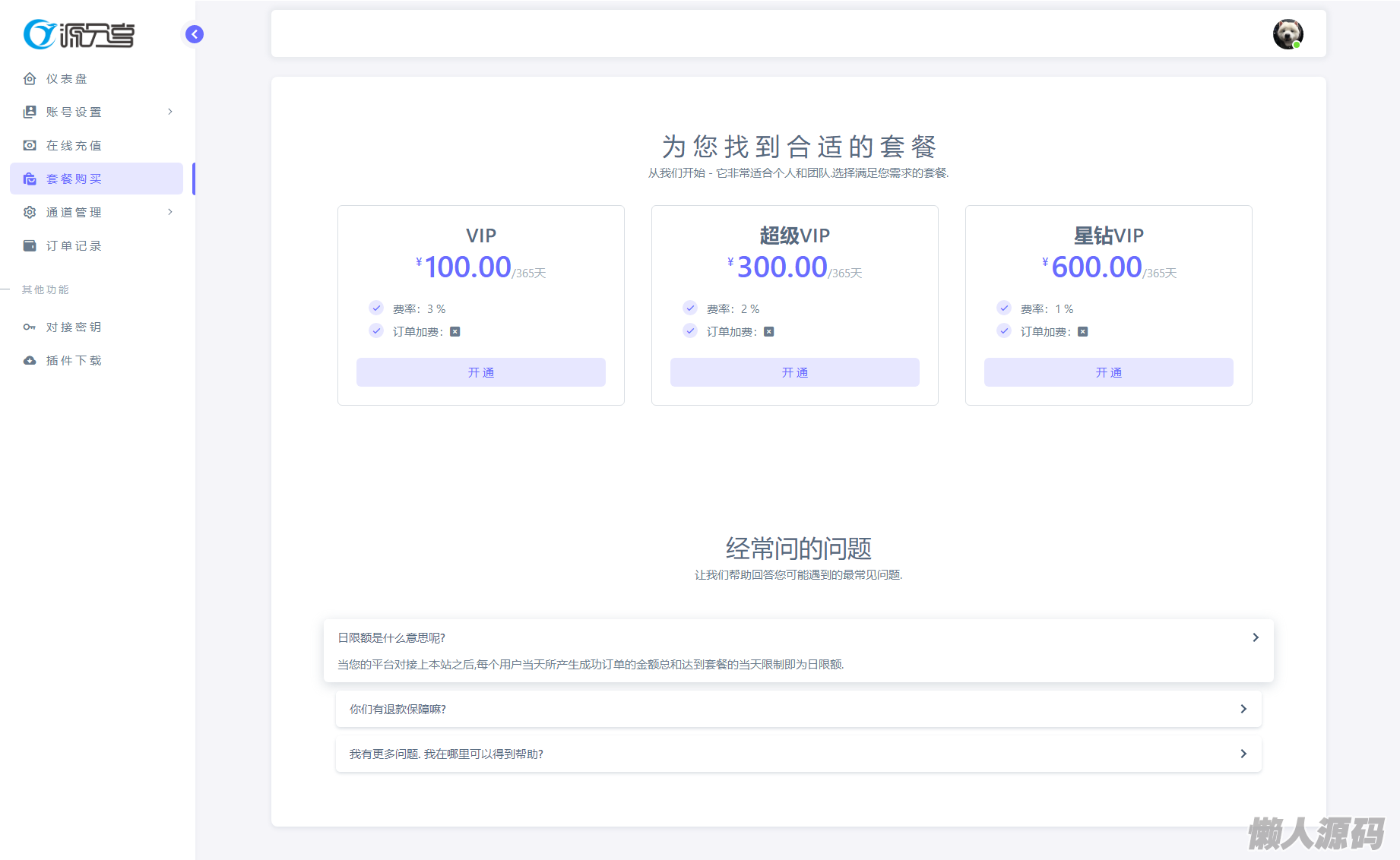This screenshot has height=860, width=1400.
Task: Expand the 通道管理 submenu
Action: pyautogui.click(x=97, y=212)
